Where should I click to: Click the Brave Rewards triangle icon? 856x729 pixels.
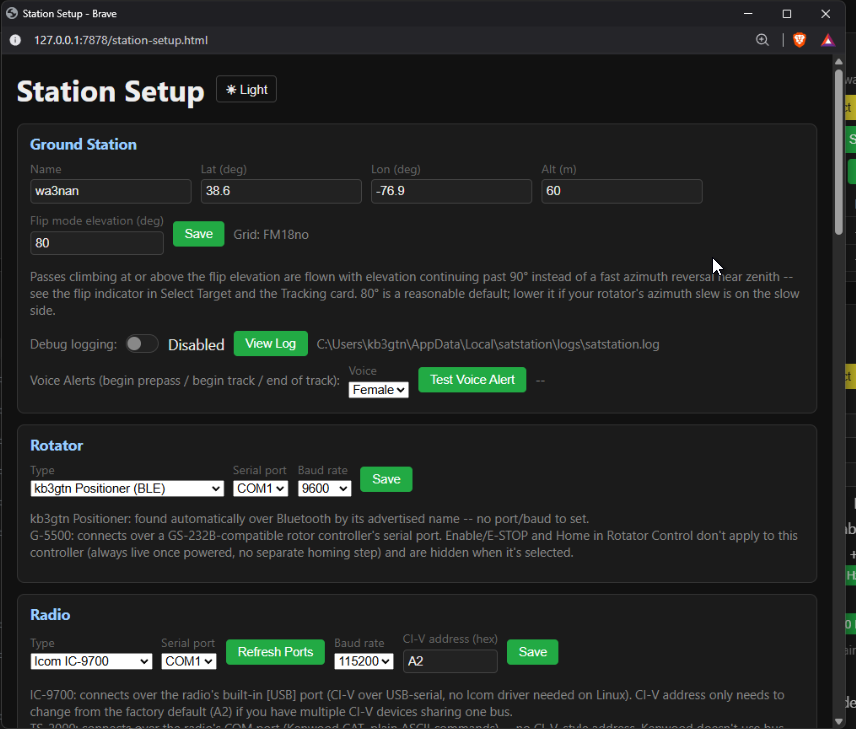(828, 40)
